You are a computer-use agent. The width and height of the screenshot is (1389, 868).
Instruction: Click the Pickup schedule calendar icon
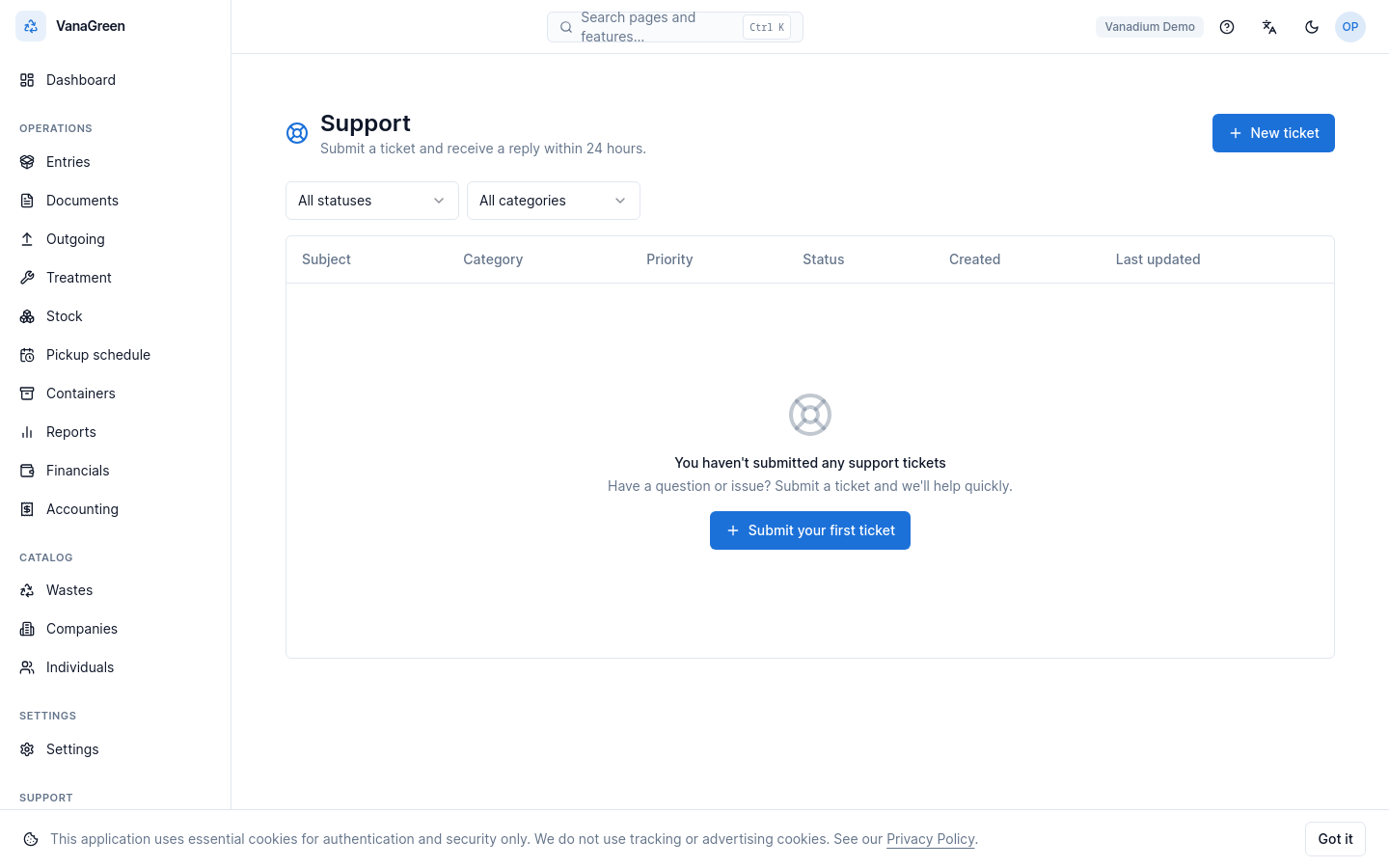[27, 355]
